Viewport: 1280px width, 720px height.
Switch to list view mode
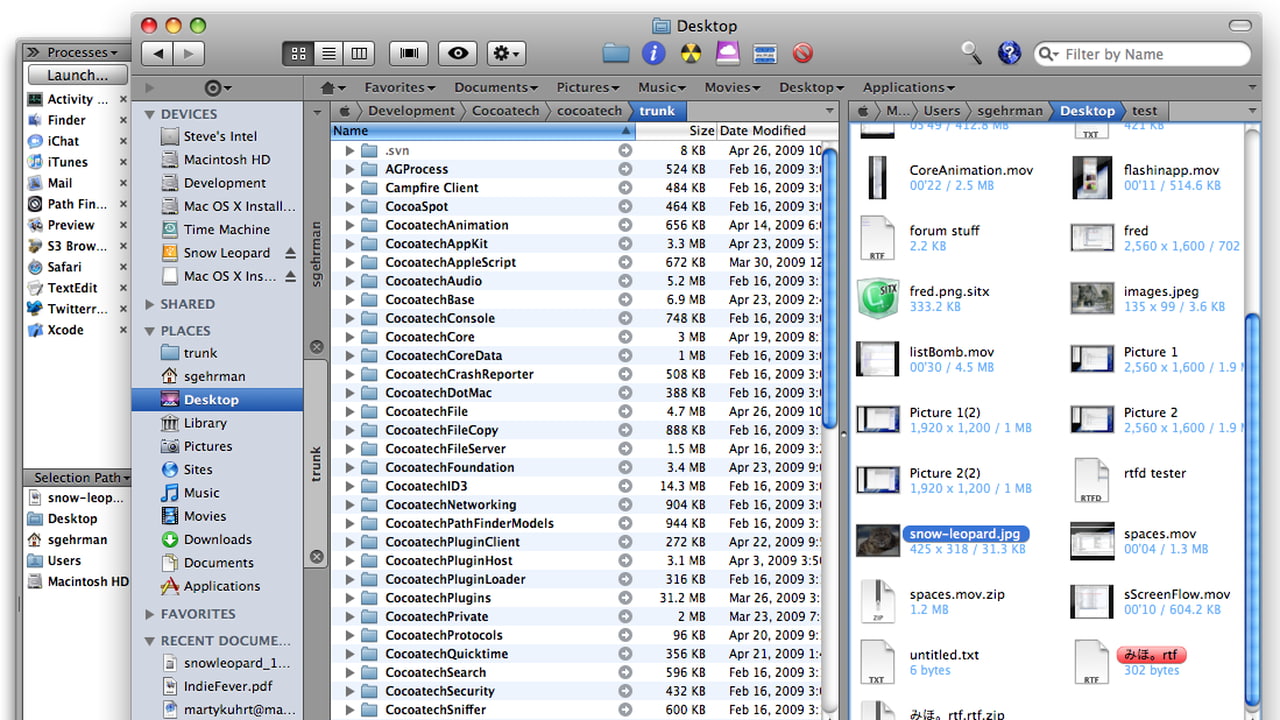pyautogui.click(x=328, y=53)
